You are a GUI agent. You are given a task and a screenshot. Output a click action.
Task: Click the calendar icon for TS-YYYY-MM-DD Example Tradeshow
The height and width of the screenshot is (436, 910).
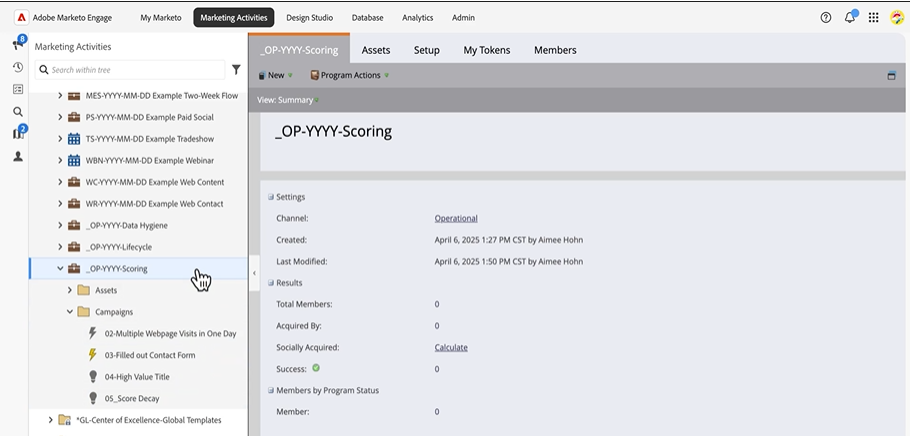click(x=74, y=139)
